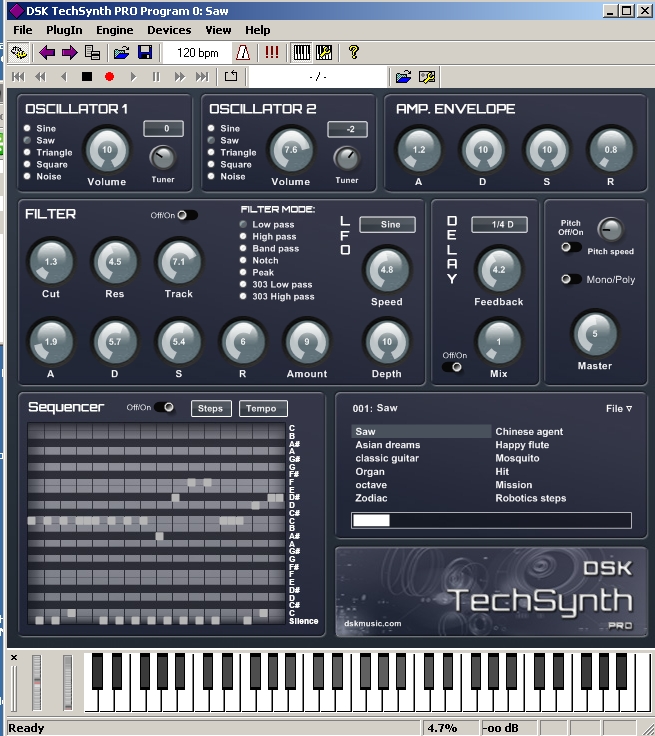Click the yellow question mark help icon
The height and width of the screenshot is (736, 655).
click(354, 53)
